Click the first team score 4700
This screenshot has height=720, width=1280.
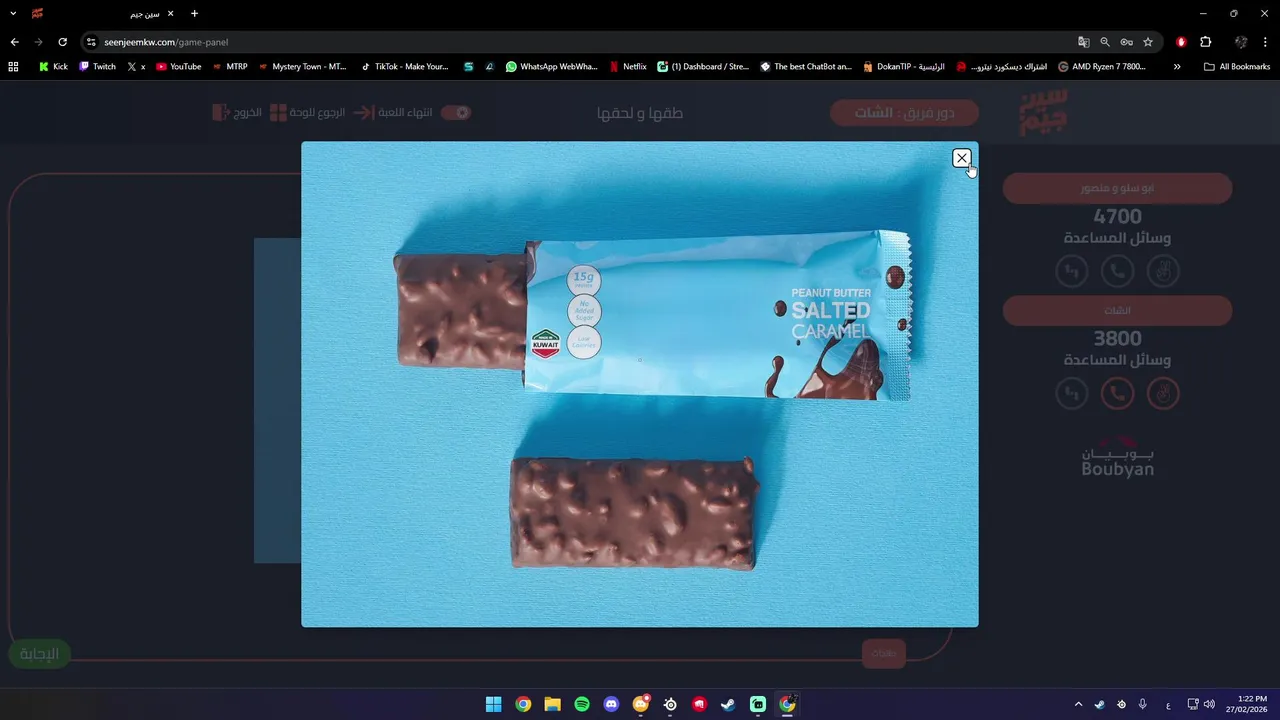(x=1117, y=216)
